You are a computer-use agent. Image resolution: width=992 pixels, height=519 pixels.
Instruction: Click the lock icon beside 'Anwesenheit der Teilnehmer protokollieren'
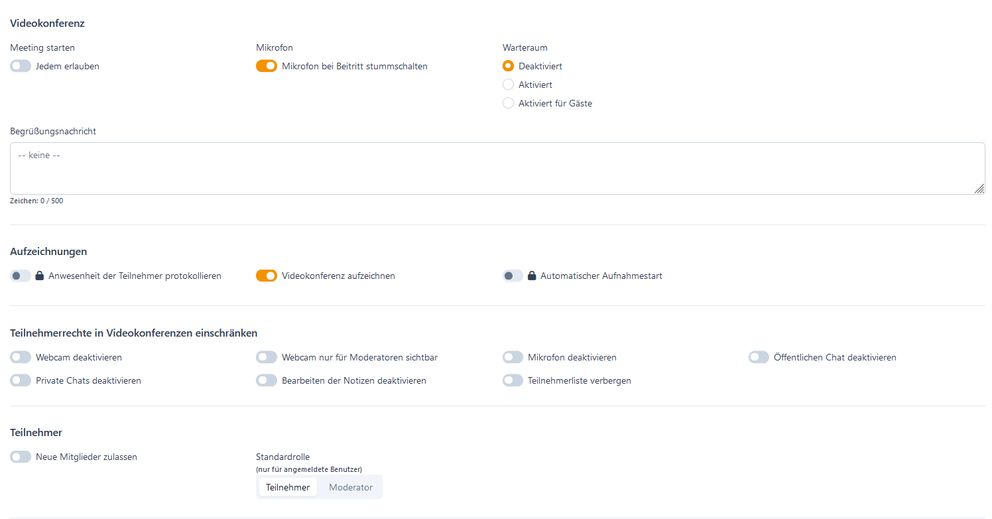pos(40,276)
